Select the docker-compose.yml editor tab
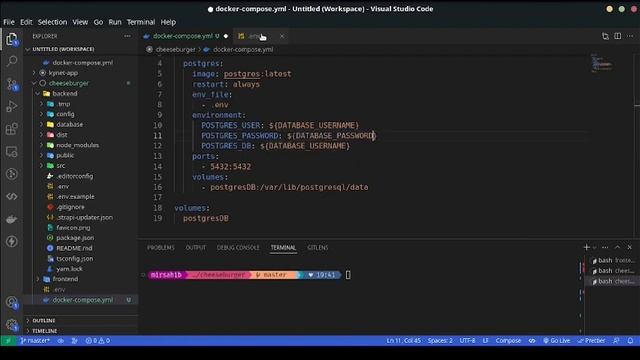The image size is (640, 360). coord(186,36)
